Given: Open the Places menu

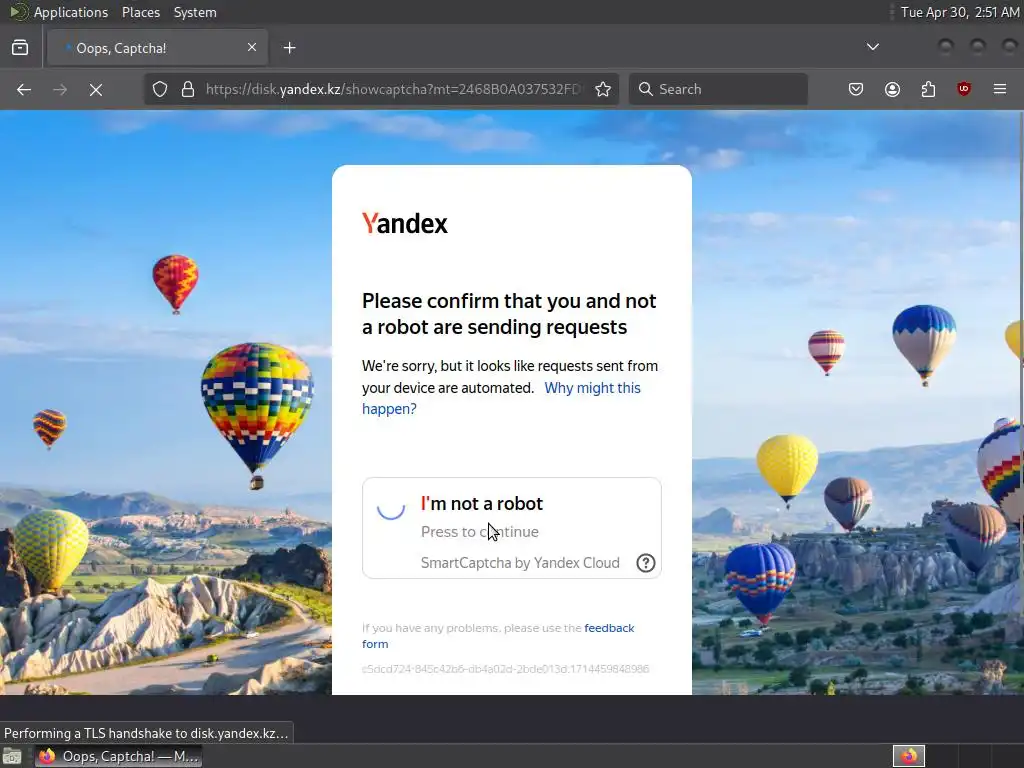Looking at the screenshot, I should [141, 12].
